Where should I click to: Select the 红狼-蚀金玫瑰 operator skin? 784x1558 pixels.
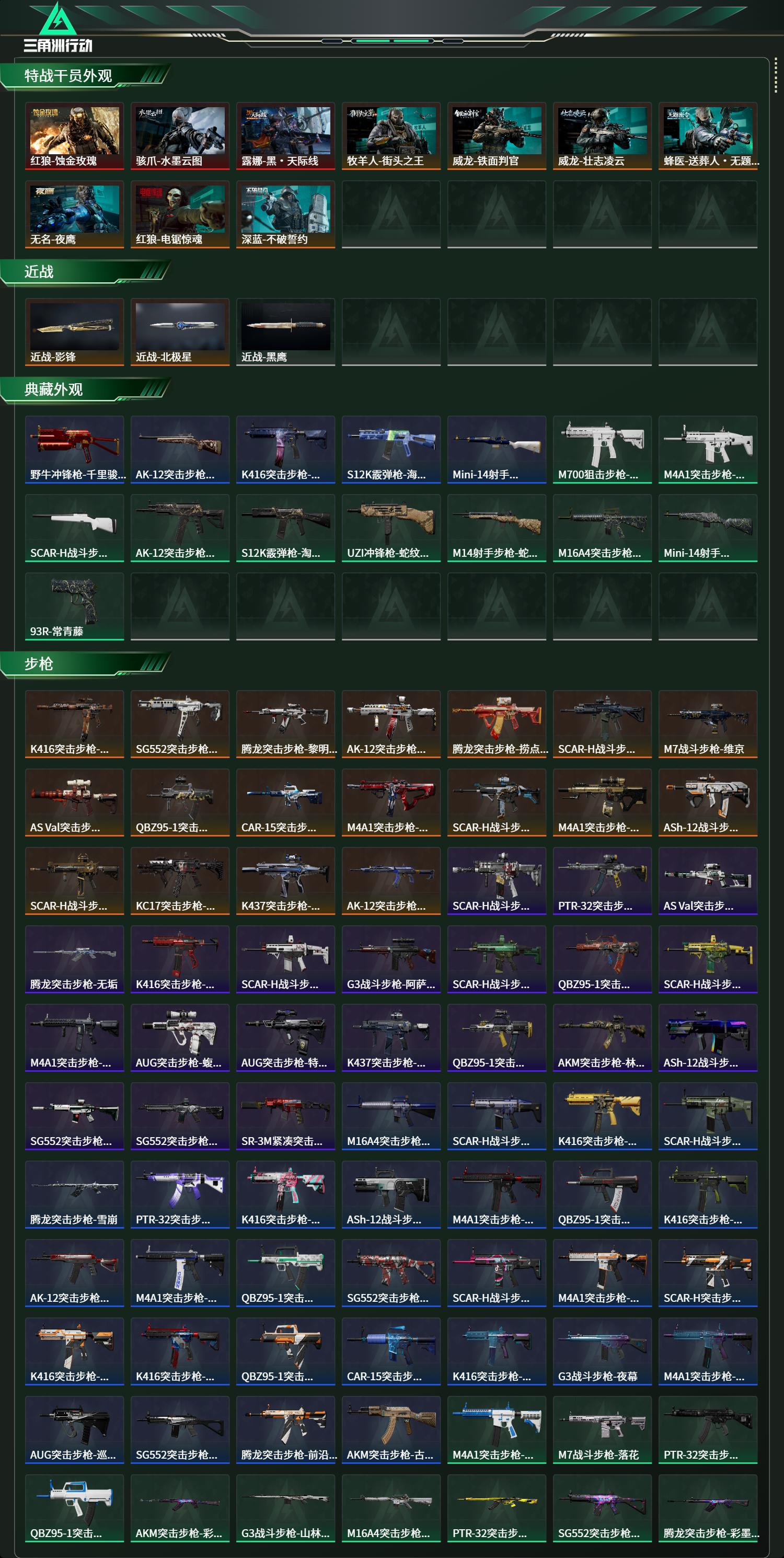74,136
